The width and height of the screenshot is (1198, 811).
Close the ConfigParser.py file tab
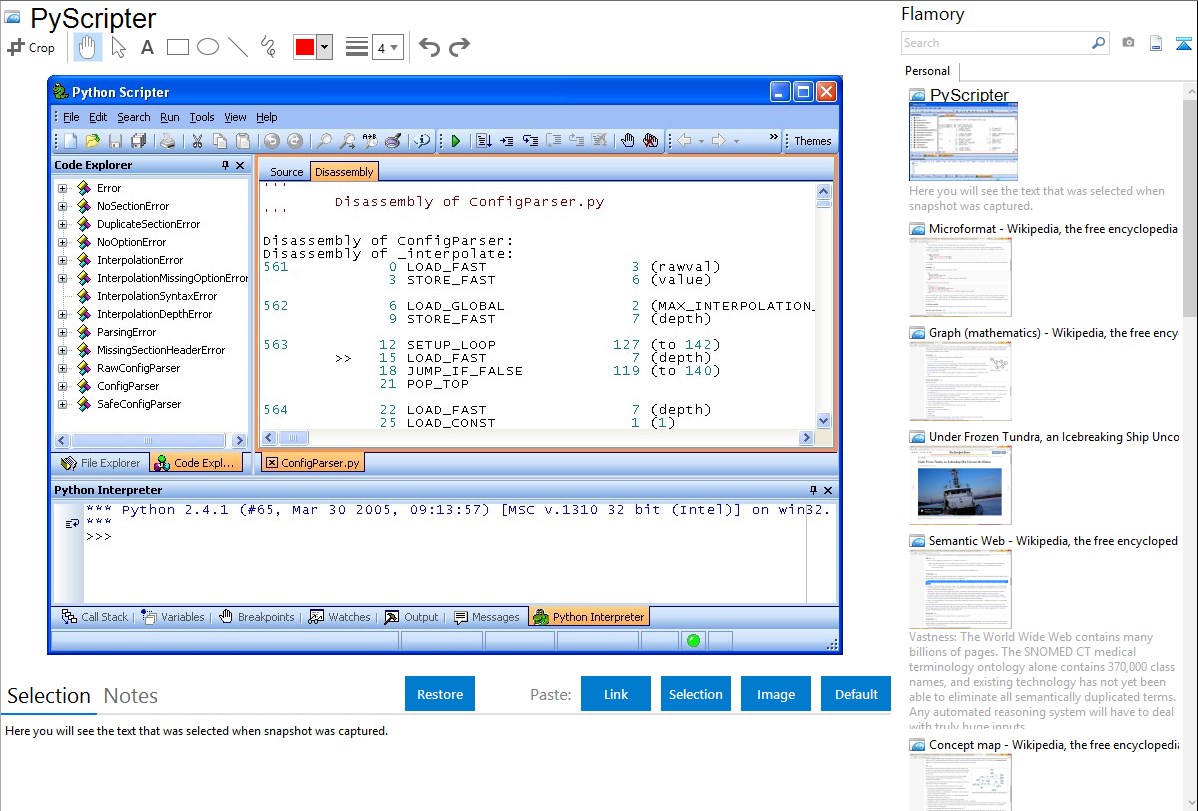pos(271,463)
